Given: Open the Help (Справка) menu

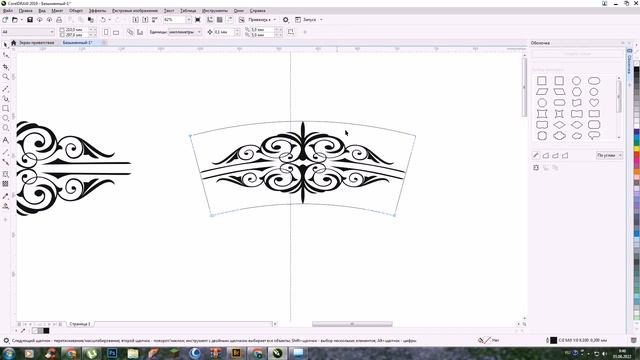Looking at the screenshot, I should click(258, 11).
